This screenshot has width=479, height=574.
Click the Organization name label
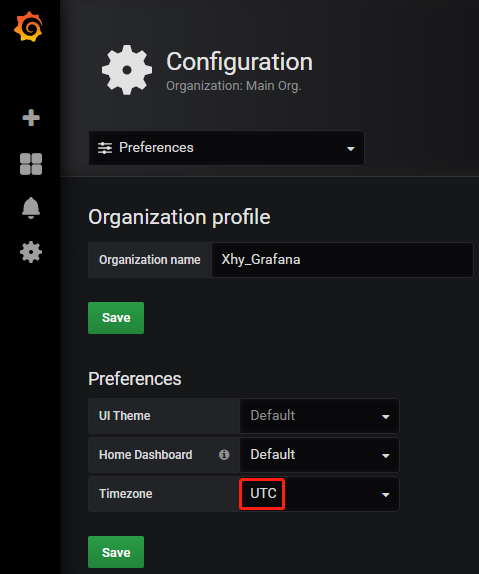click(150, 260)
